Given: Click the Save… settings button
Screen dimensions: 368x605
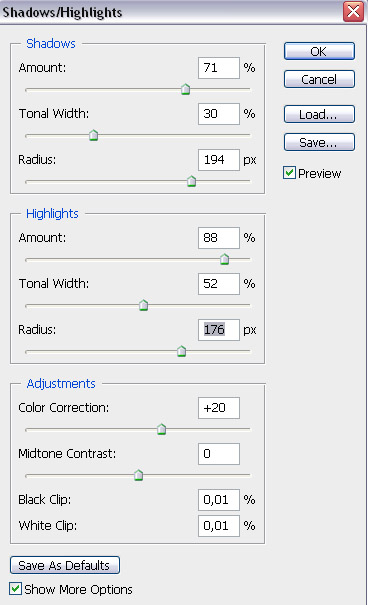Looking at the screenshot, I should coord(319,142).
